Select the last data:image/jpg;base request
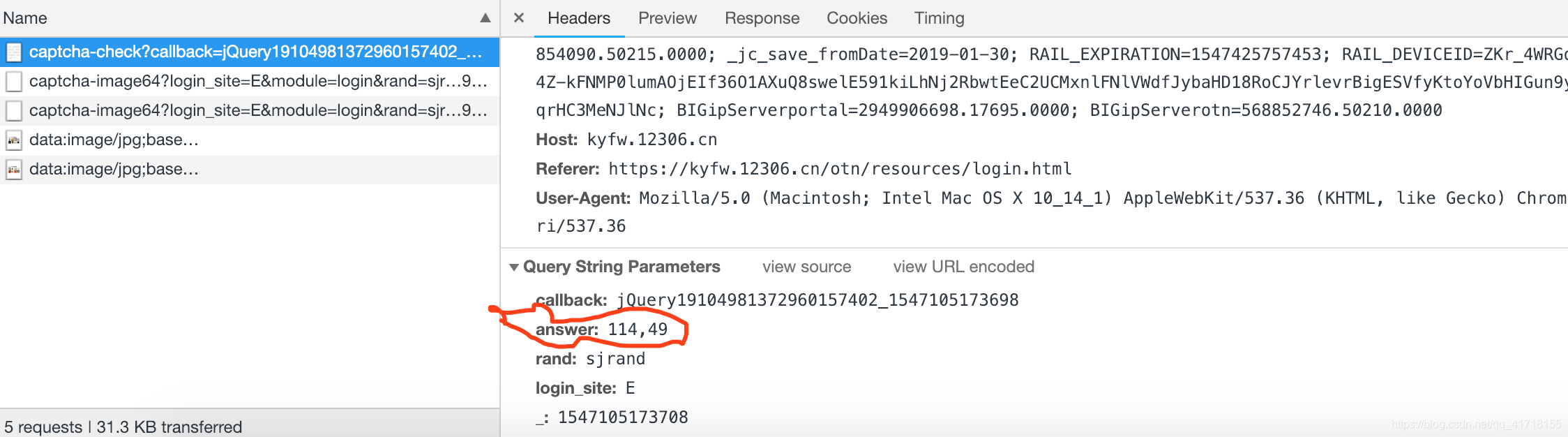Screen dimensions: 1568x437 tap(250, 170)
